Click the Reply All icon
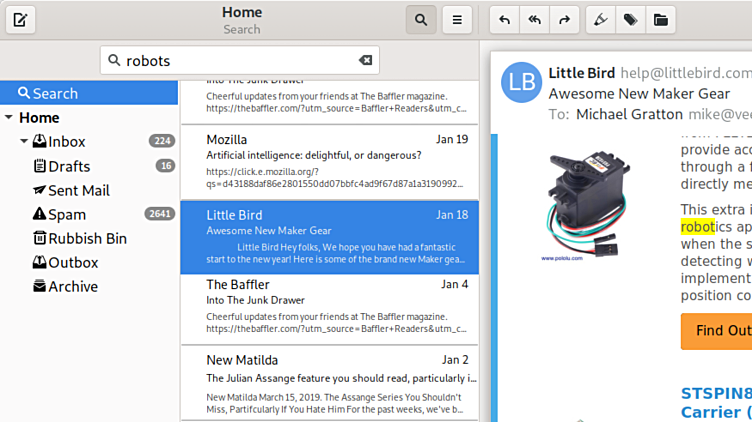The image size is (752, 423). click(535, 20)
